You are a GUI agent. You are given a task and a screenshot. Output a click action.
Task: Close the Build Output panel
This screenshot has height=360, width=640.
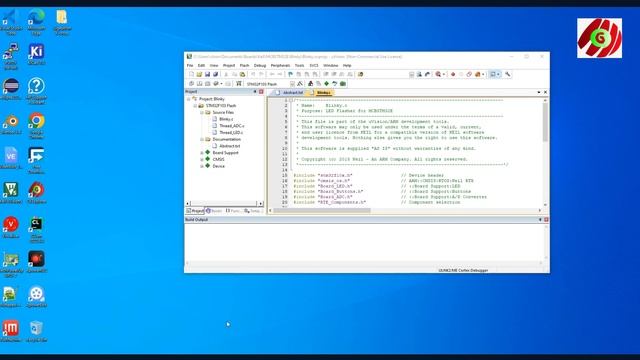click(546, 220)
